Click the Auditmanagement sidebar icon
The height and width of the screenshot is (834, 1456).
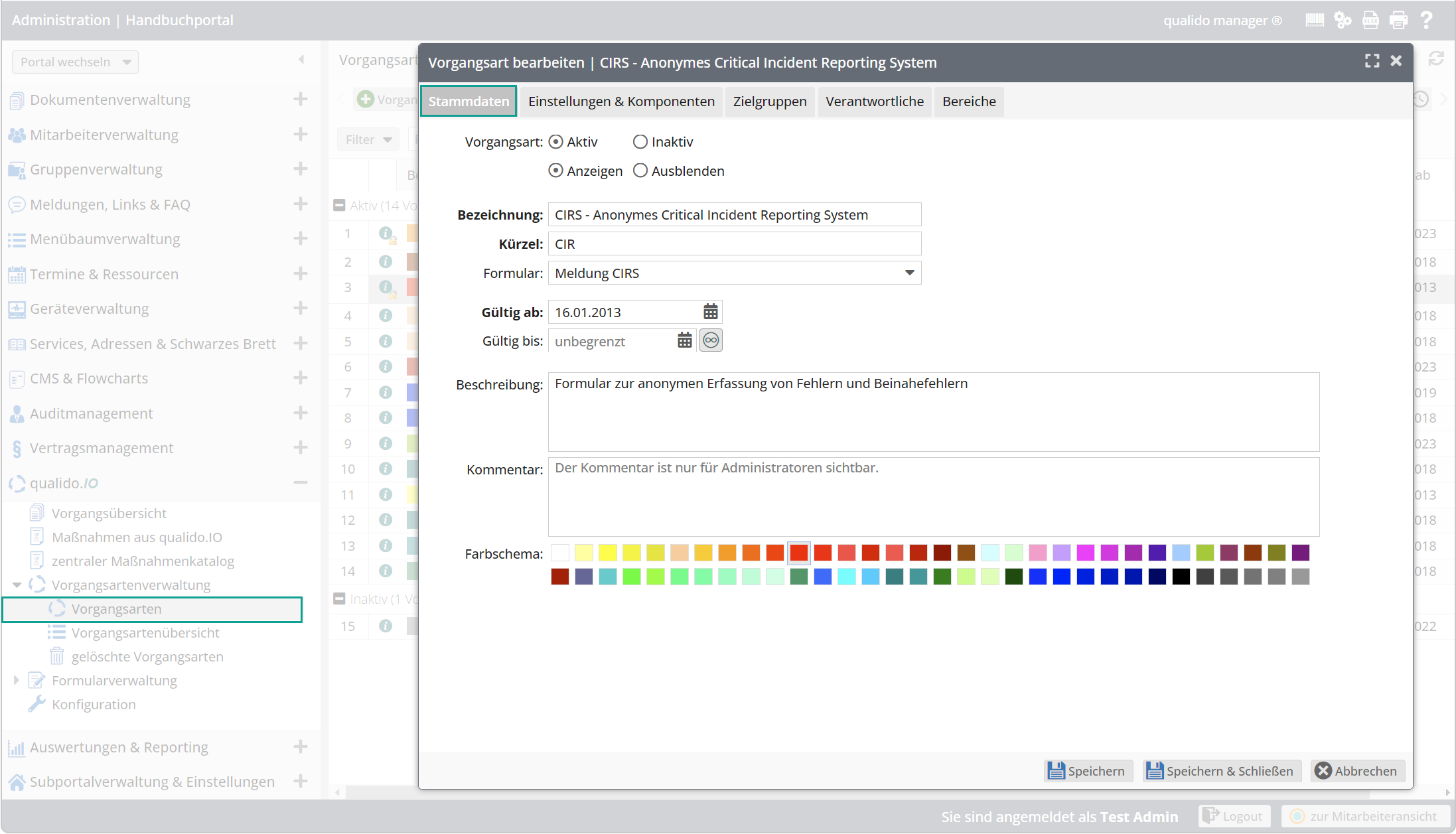(17, 414)
